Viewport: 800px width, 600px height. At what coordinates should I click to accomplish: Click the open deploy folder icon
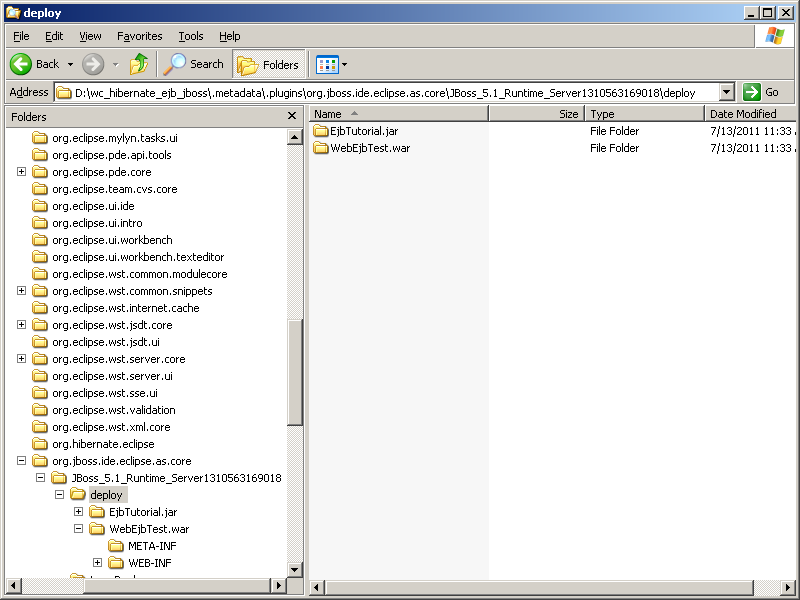coord(78,494)
